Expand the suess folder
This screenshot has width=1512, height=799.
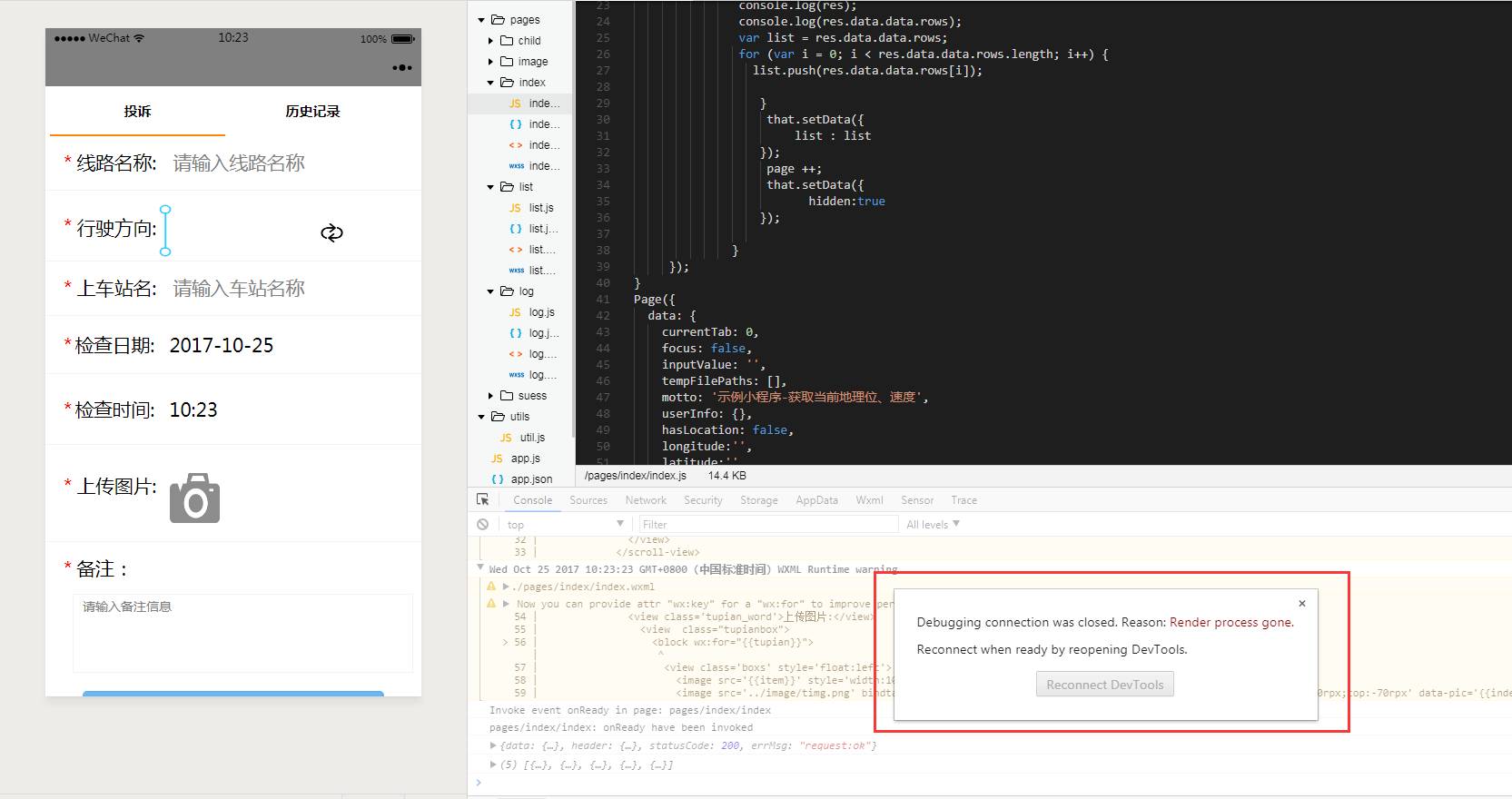pyautogui.click(x=491, y=396)
